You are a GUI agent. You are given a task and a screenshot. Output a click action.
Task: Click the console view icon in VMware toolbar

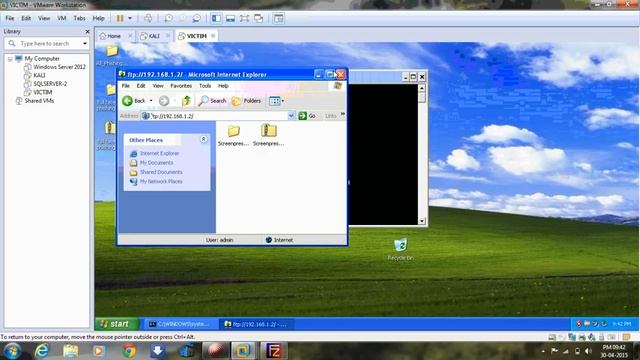click(x=279, y=18)
